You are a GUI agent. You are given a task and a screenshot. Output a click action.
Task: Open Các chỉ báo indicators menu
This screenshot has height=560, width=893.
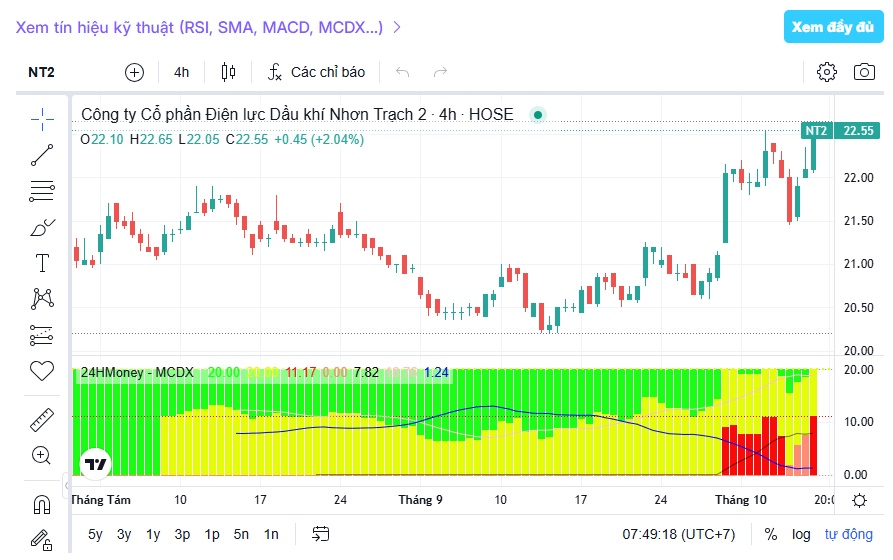(x=316, y=72)
